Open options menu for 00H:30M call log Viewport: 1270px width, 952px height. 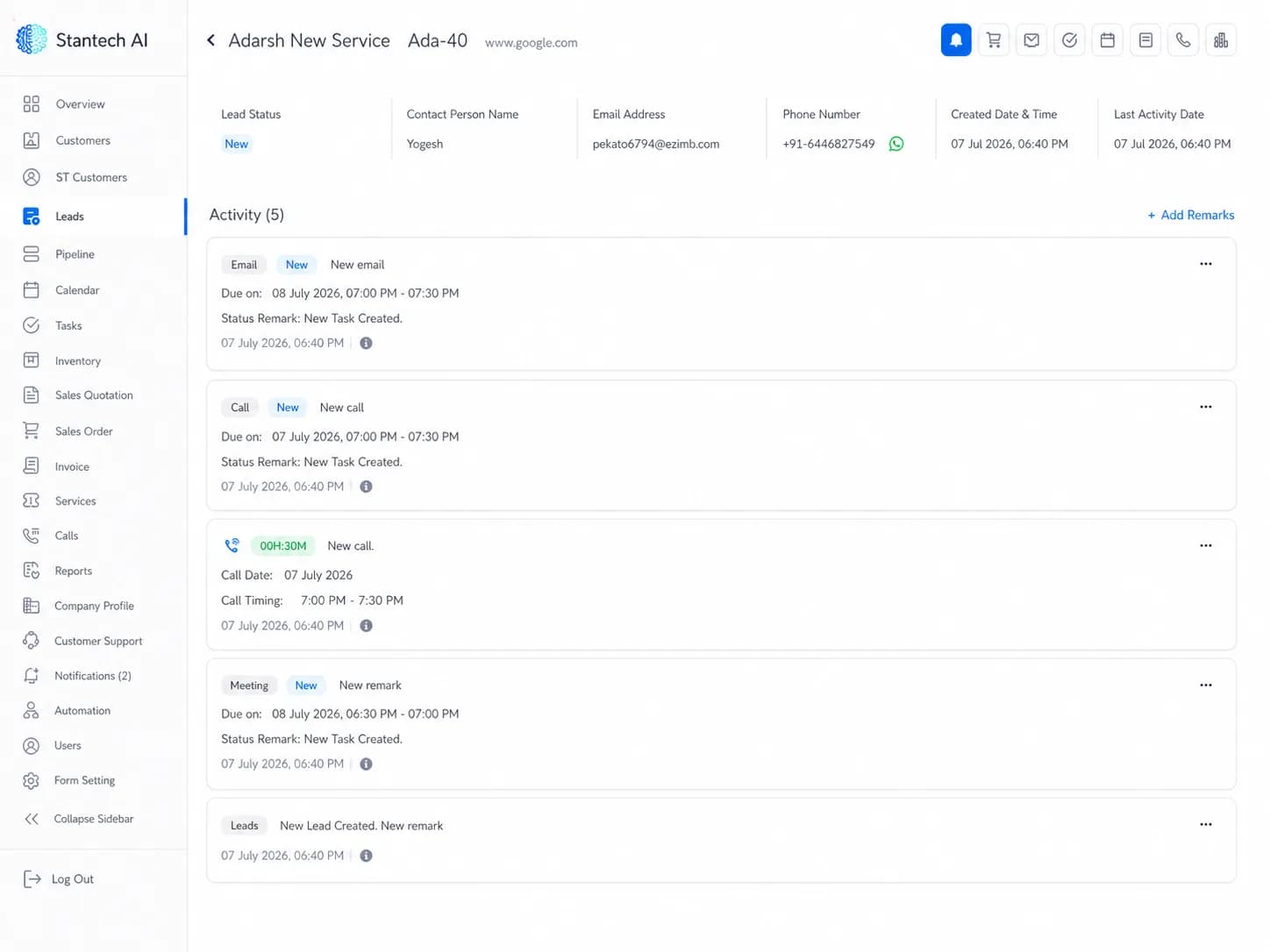point(1206,545)
